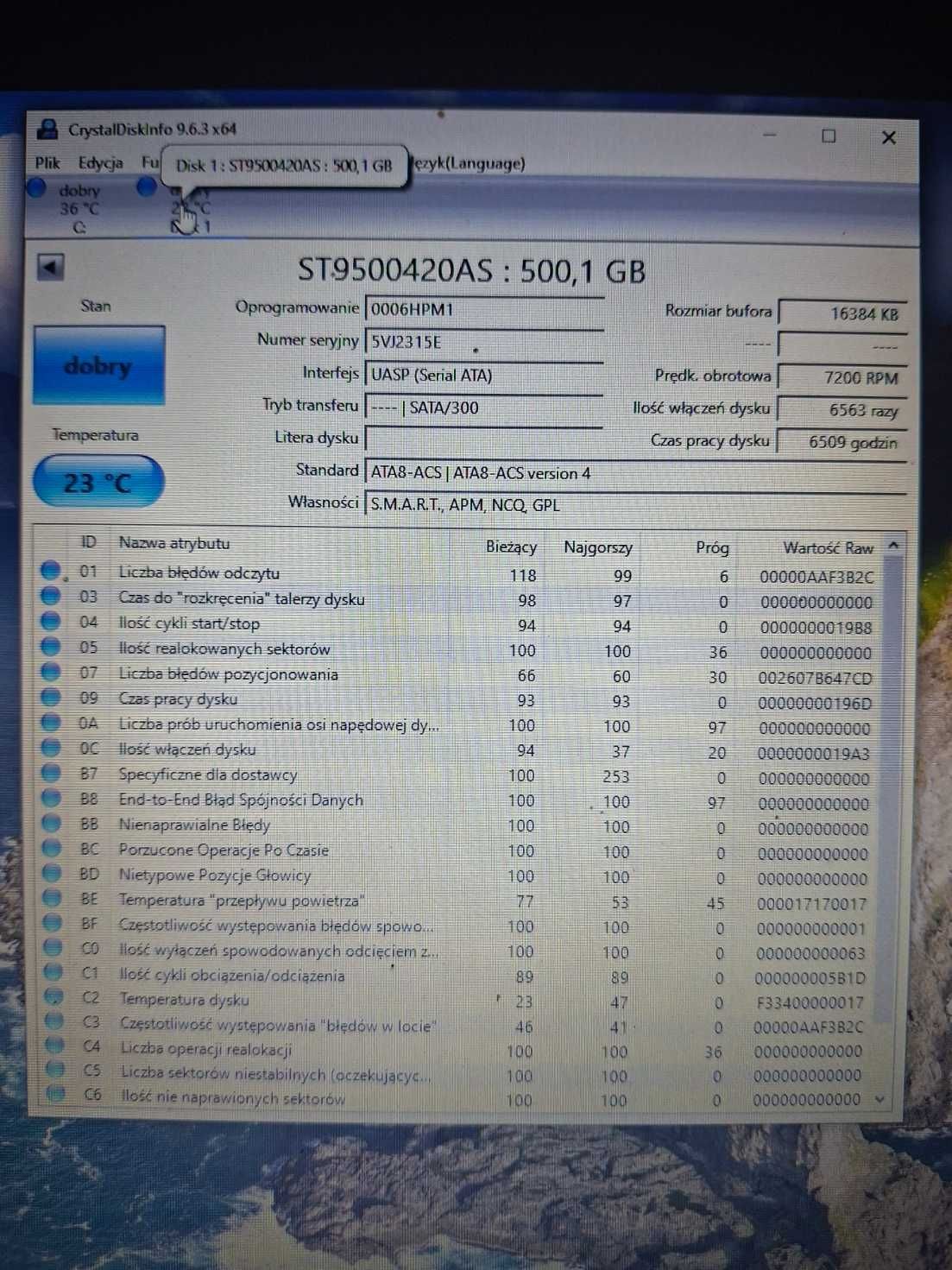Open the Edycja menu
The image size is (952, 1270).
(x=100, y=162)
